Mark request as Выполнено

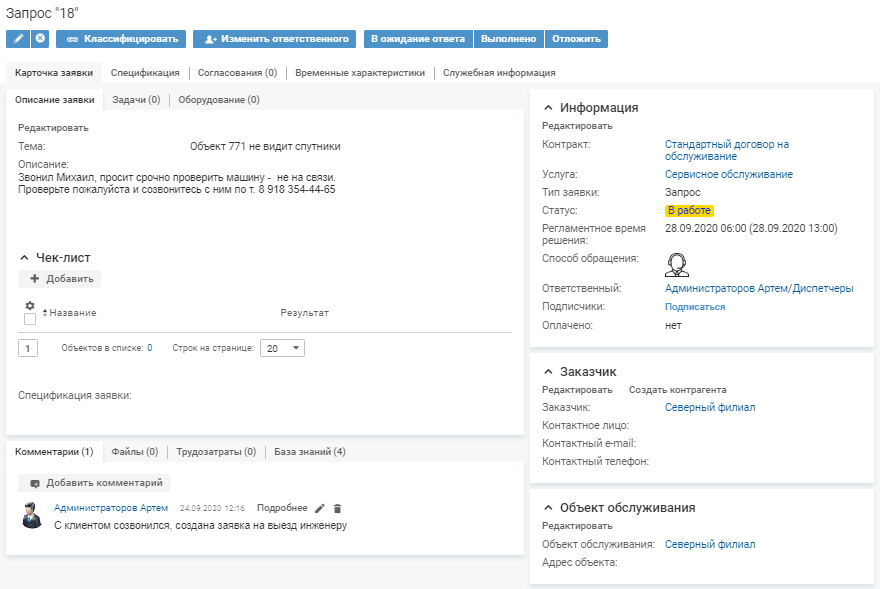coord(508,39)
